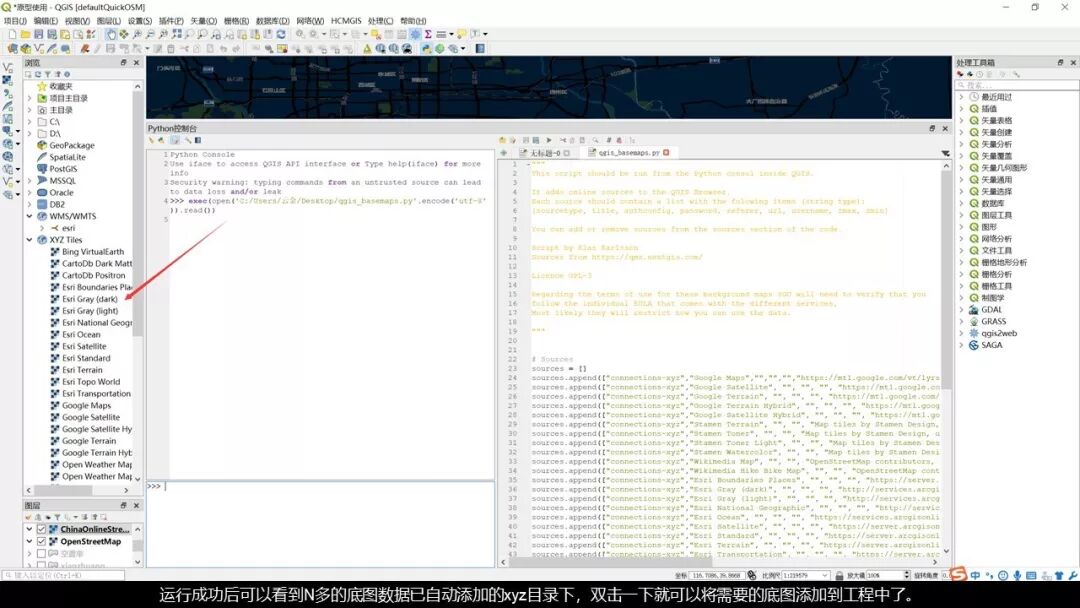Click the Browser panel filter icon

coord(48,74)
